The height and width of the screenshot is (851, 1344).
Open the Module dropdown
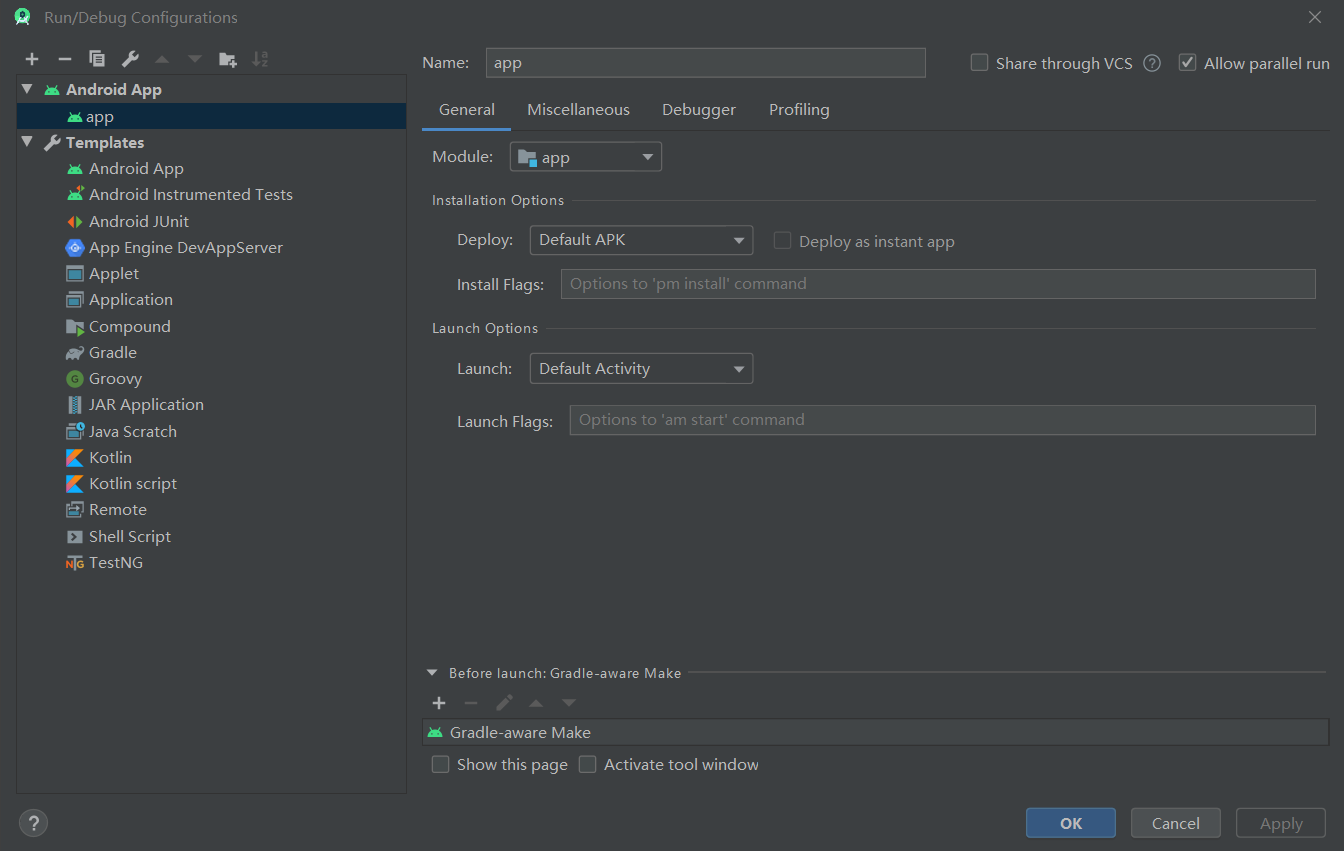point(585,157)
